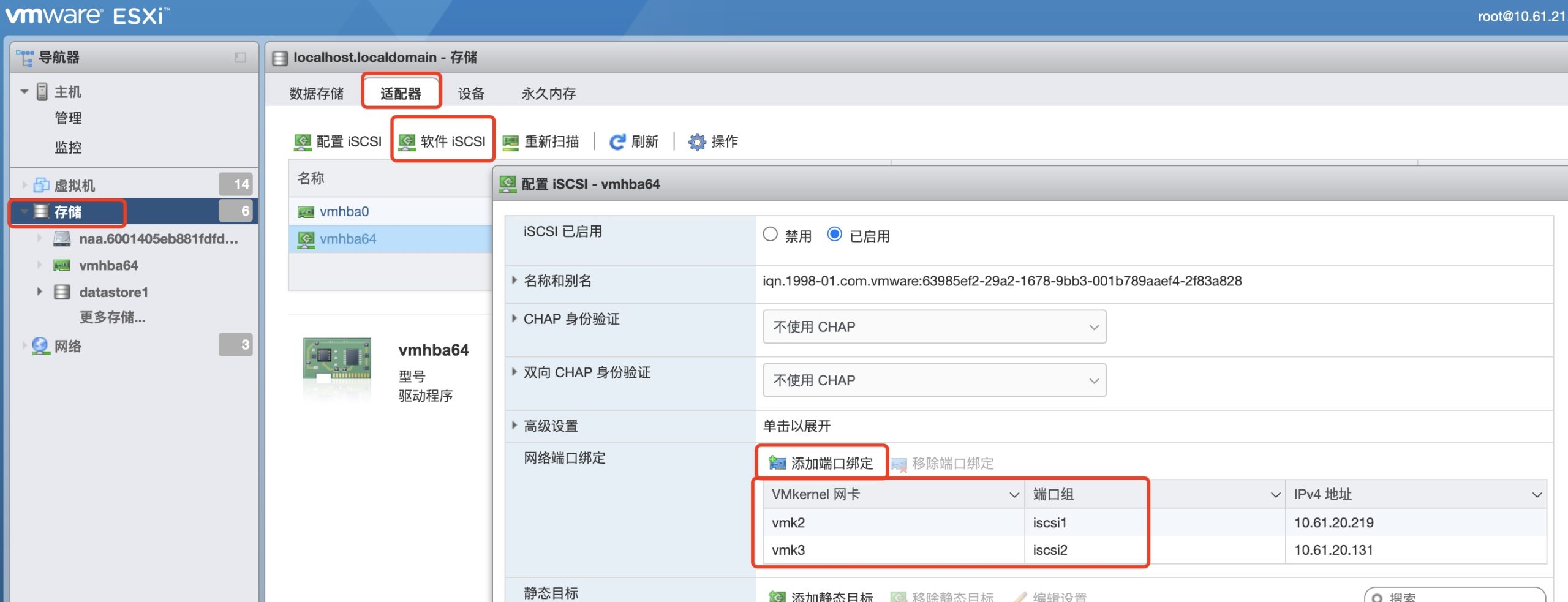Click the navigator tree icon
Image resolution: width=1568 pixels, height=602 pixels.
coord(25,58)
